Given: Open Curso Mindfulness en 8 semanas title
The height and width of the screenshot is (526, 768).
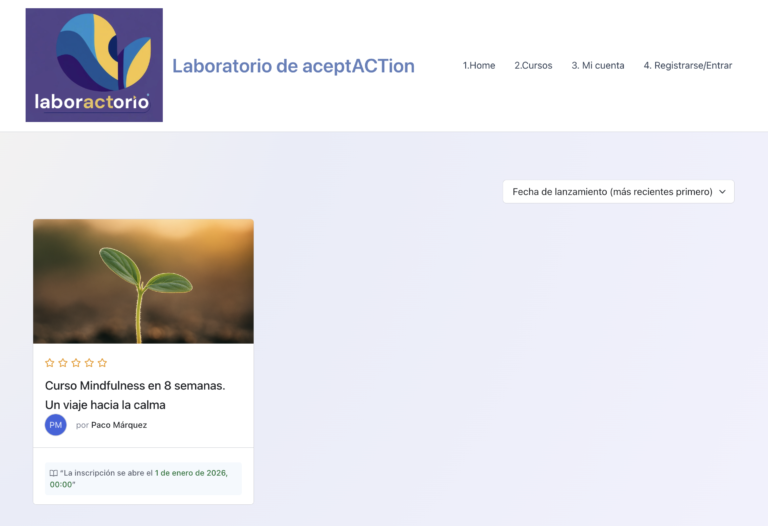Looking at the screenshot, I should click(x=135, y=395).
